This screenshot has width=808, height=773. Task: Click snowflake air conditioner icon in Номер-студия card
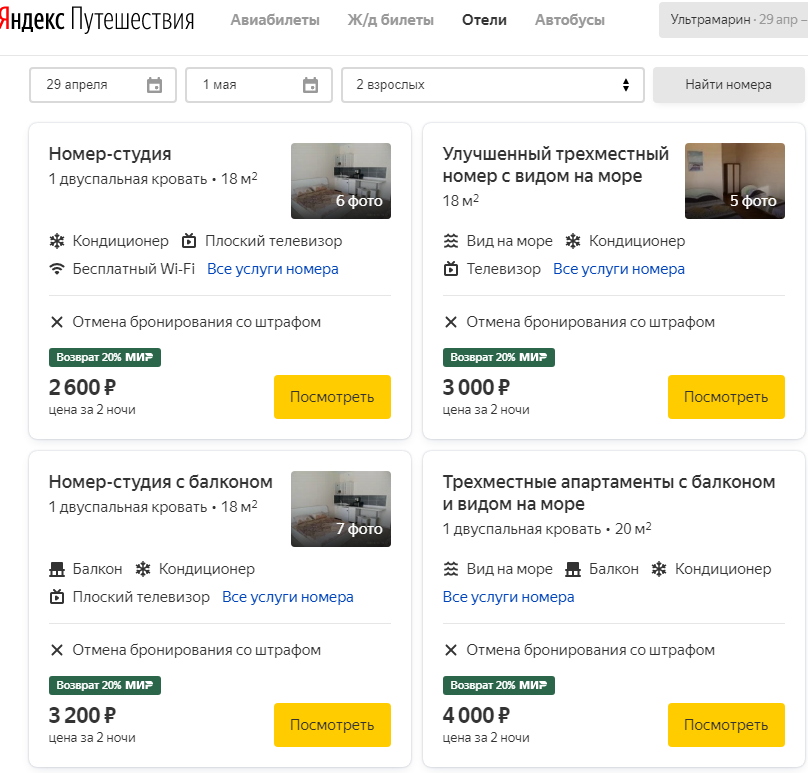tap(57, 241)
